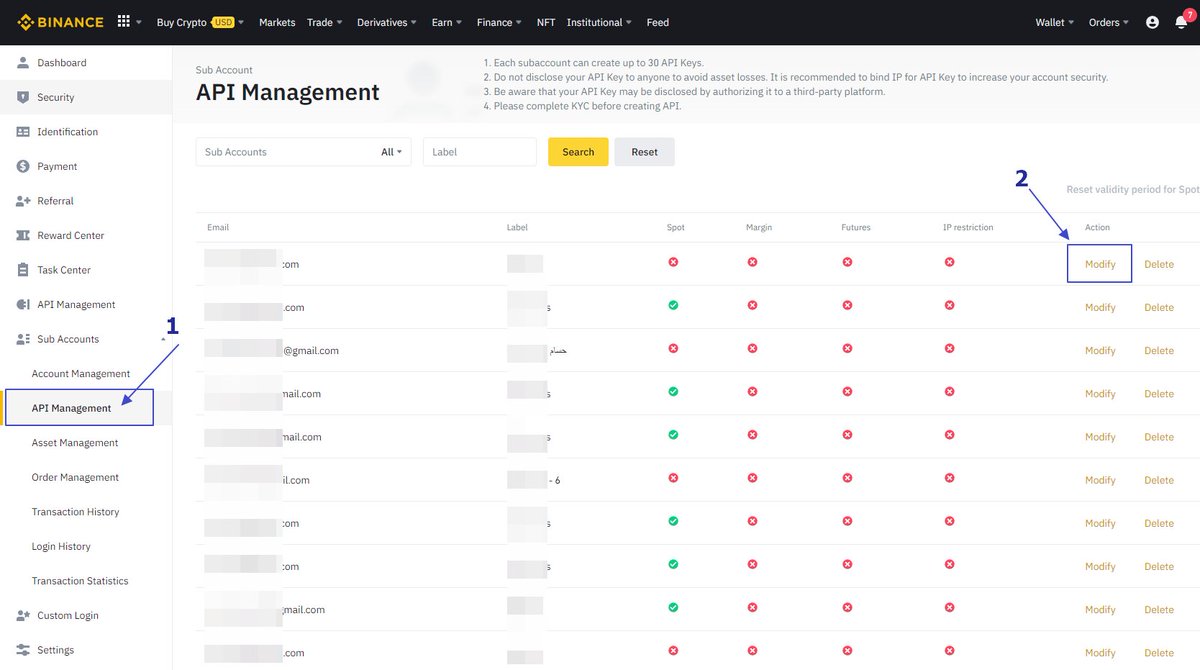
Task: Expand the Trade dropdown menu
Action: tap(325, 22)
